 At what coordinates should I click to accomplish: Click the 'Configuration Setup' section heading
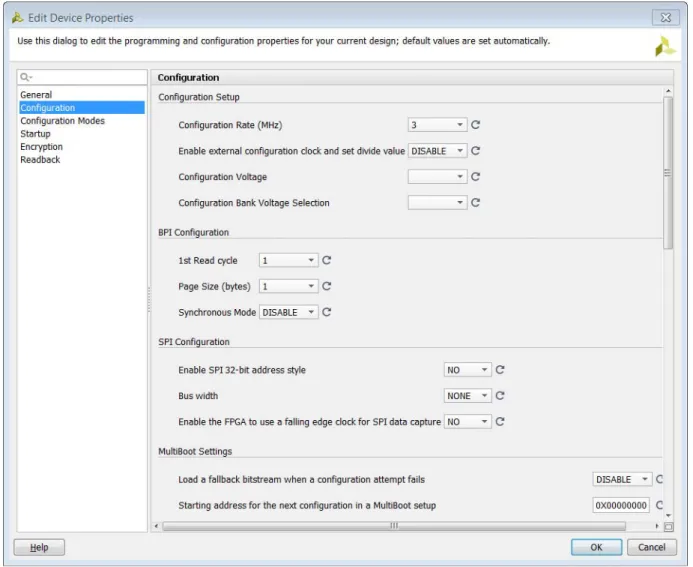point(199,97)
